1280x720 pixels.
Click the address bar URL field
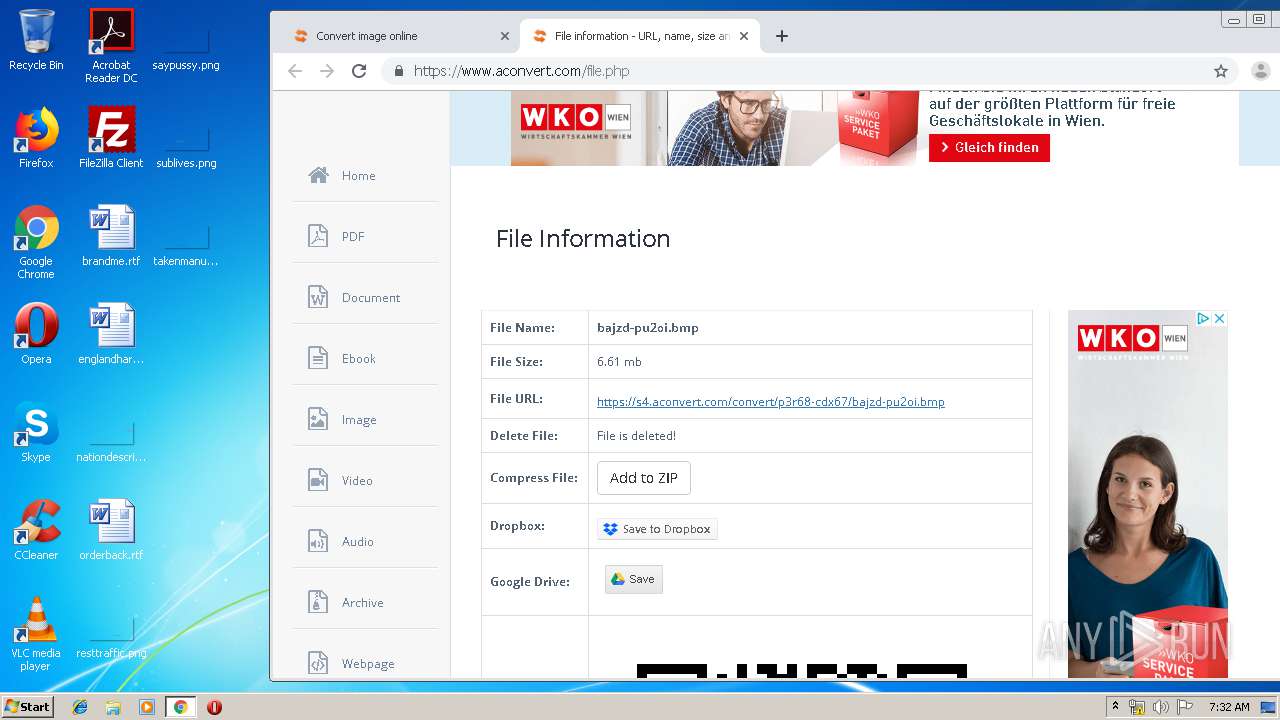pos(800,71)
